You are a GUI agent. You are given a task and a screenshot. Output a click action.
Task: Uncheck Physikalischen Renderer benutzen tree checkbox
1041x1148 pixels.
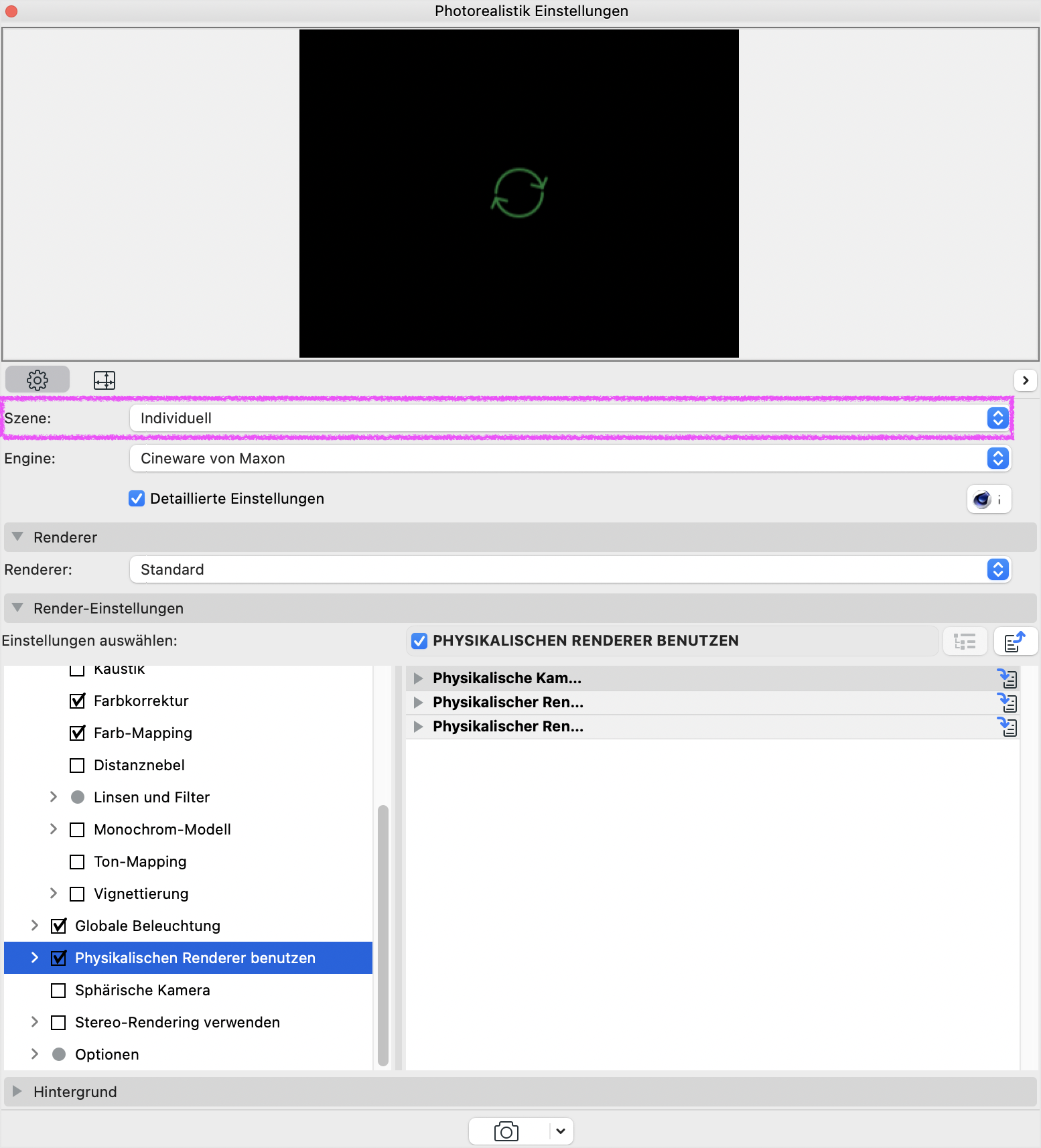(x=58, y=958)
